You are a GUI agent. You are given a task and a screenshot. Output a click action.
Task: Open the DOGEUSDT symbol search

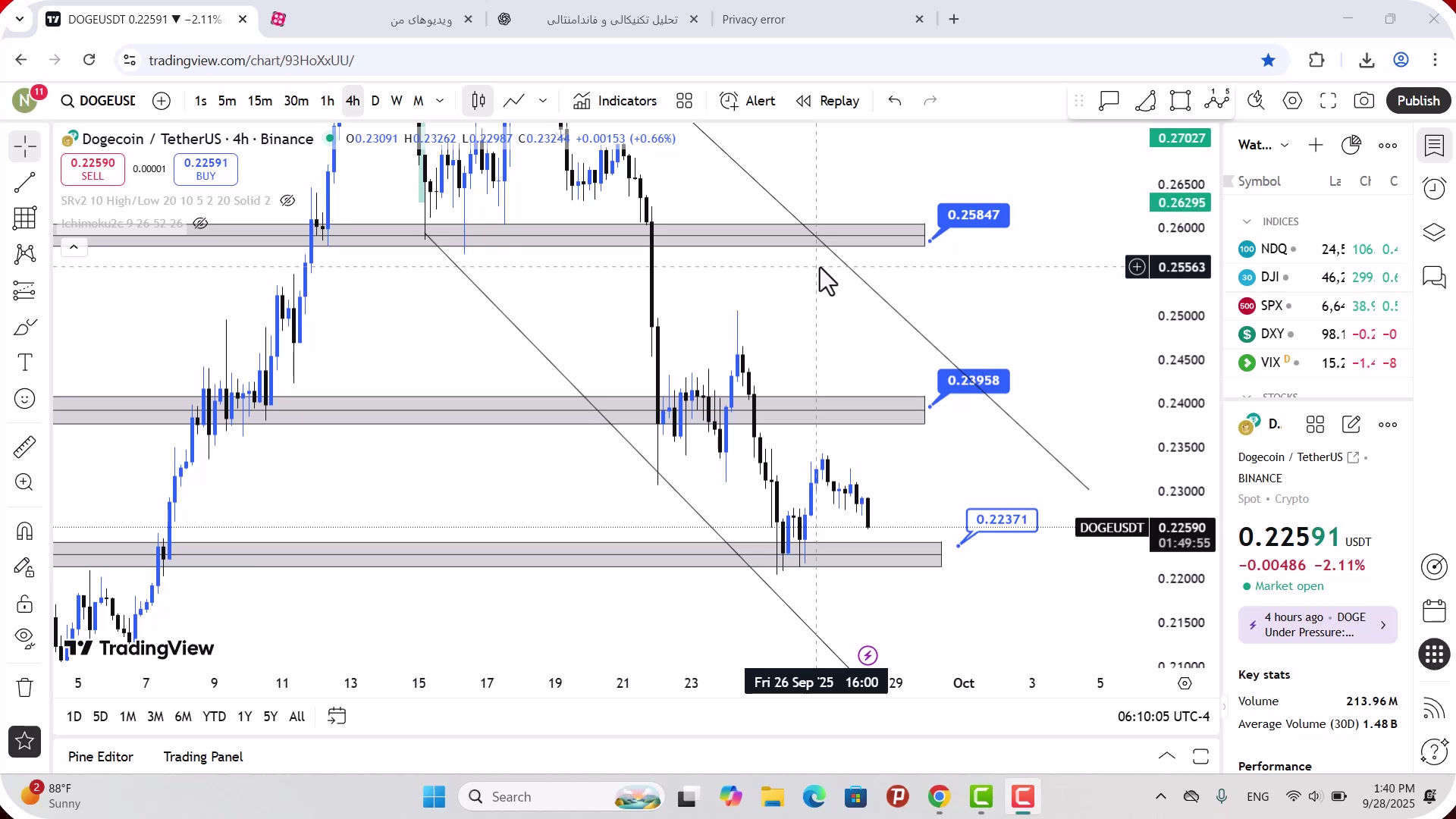click(x=99, y=101)
